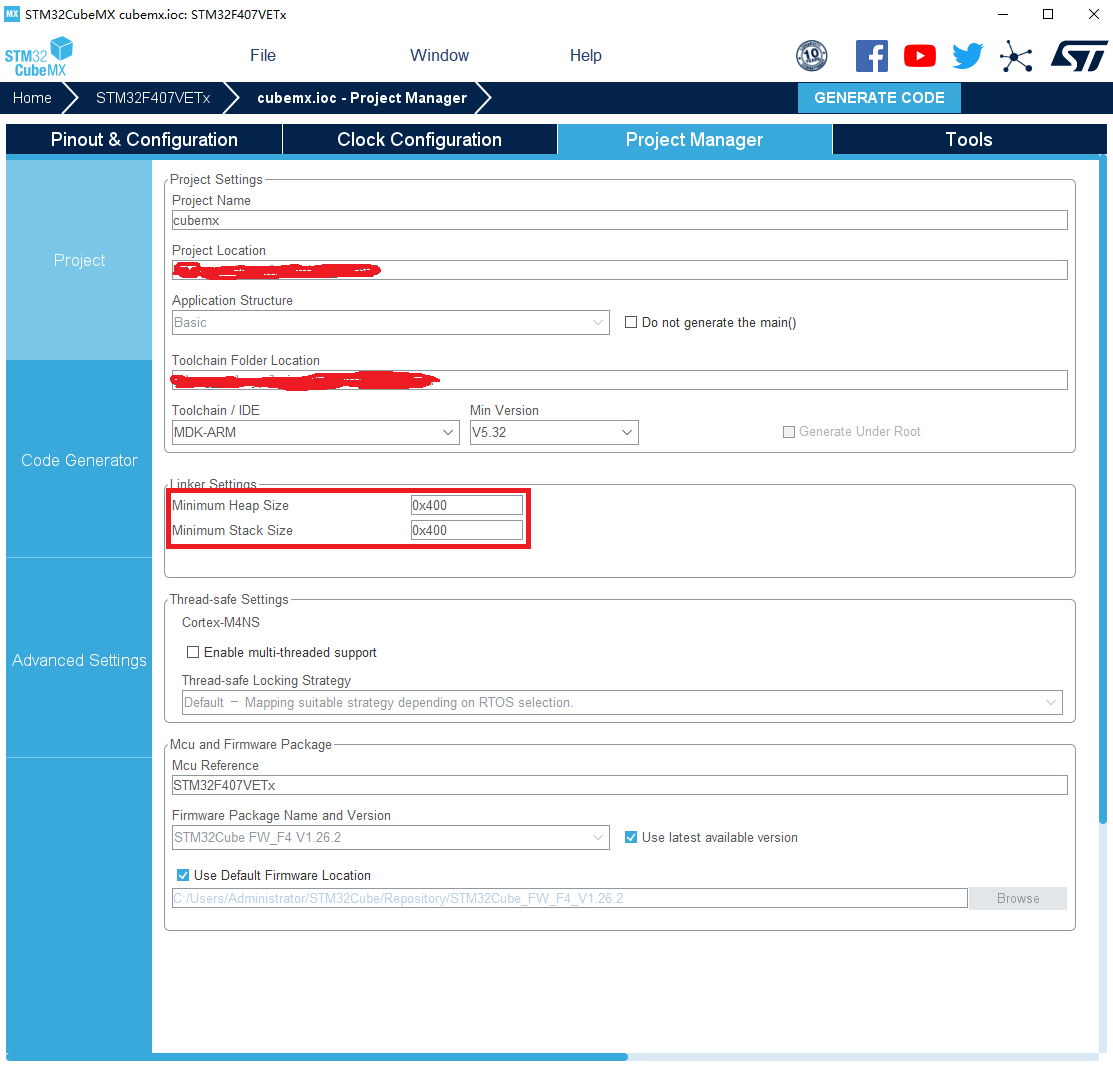Viewport: 1113px width, 1065px height.
Task: Minimize the STM32CubeMX window
Action: pos(1003,14)
